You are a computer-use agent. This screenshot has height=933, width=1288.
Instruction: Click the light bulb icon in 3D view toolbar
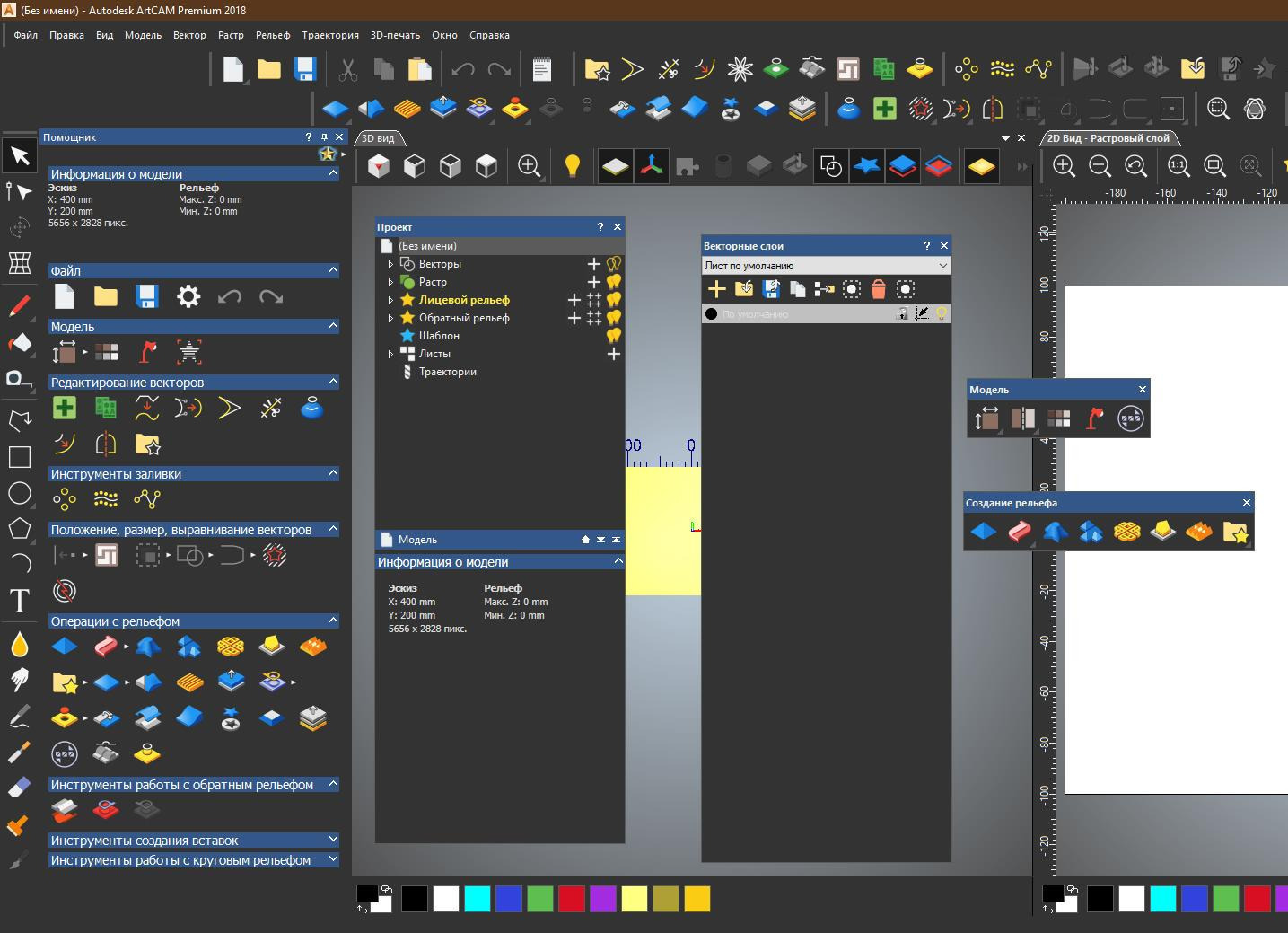click(572, 166)
